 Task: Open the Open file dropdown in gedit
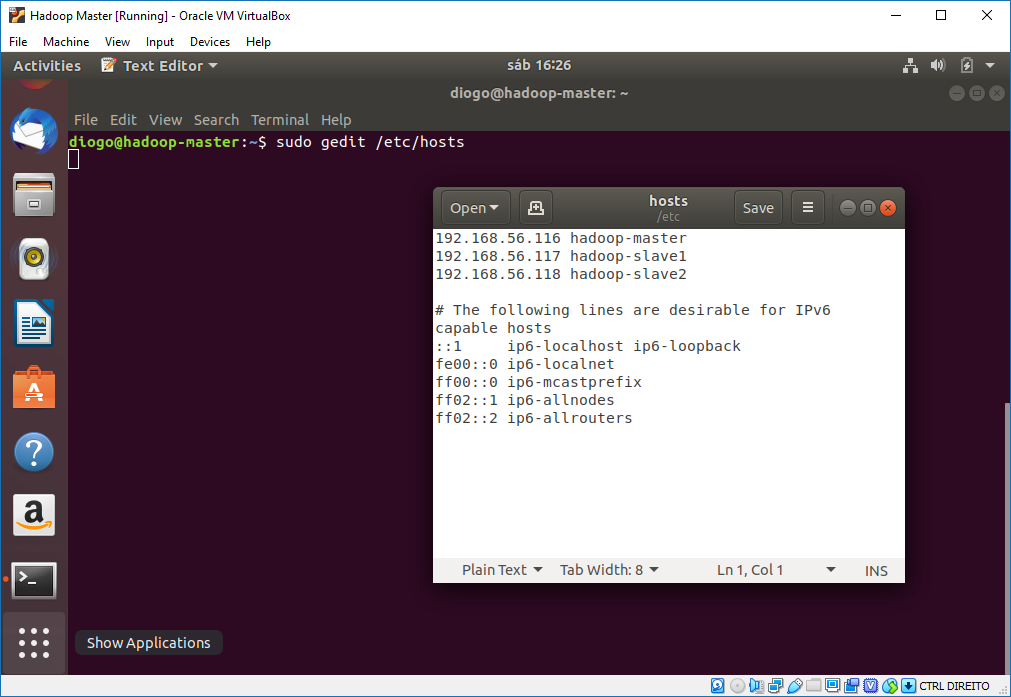pos(474,207)
